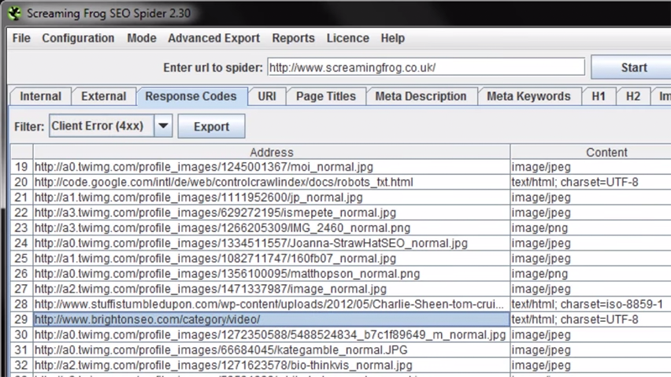Image resolution: width=671 pixels, height=377 pixels.
Task: Switch to the H1 tab
Action: [x=598, y=96]
